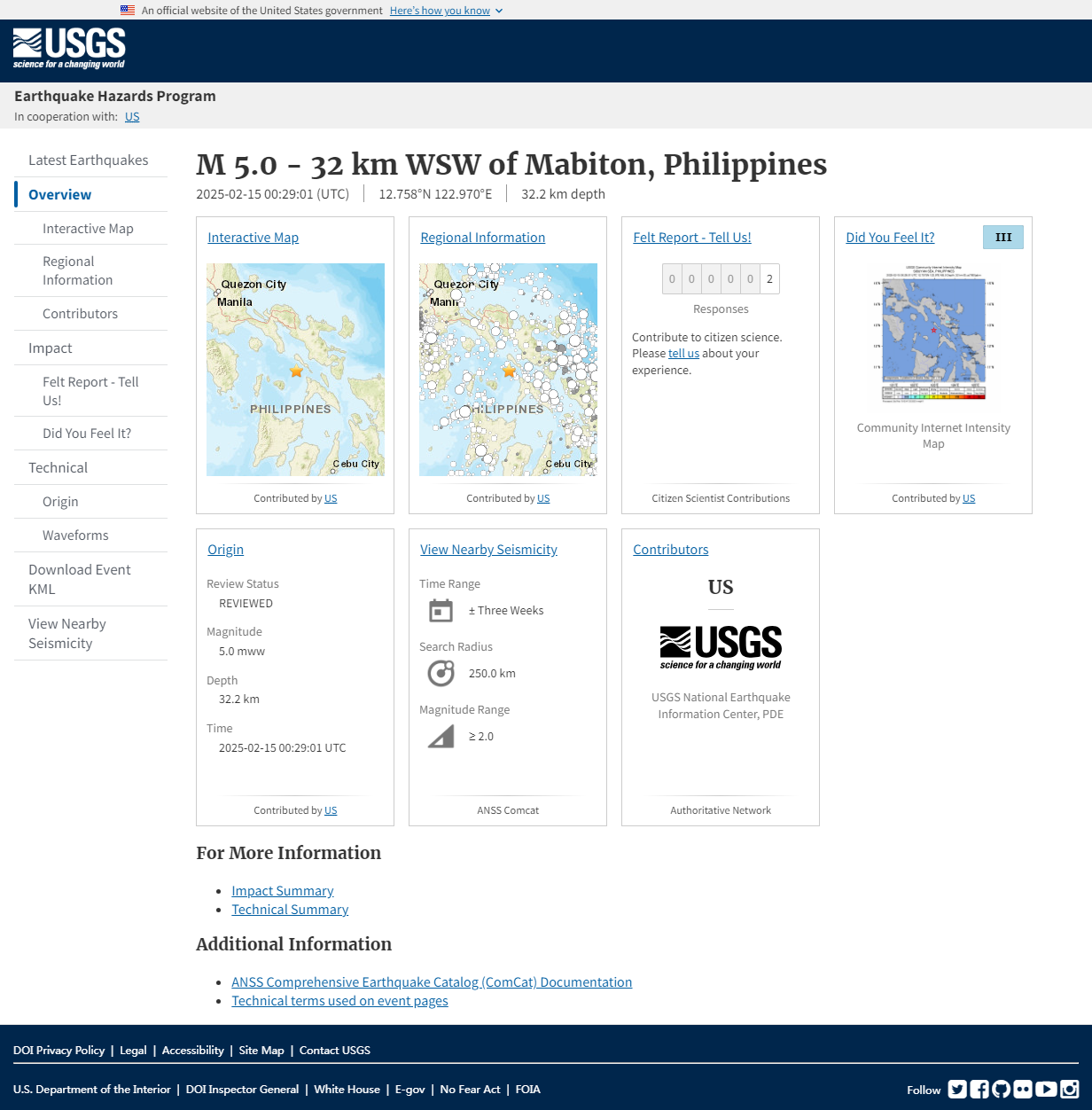Click the Interactive Map thumbnail image
The width and height of the screenshot is (1092, 1110).
(295, 370)
